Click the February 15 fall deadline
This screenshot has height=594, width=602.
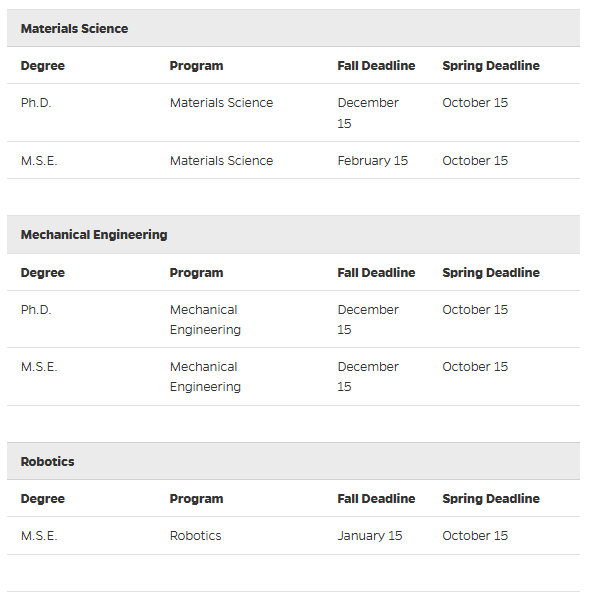pyautogui.click(x=372, y=161)
